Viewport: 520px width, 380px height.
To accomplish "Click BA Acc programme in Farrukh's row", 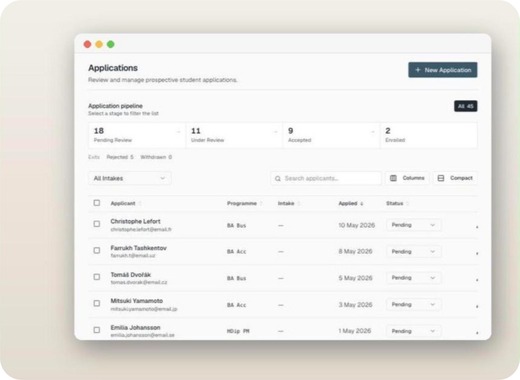I will pyautogui.click(x=236, y=252).
